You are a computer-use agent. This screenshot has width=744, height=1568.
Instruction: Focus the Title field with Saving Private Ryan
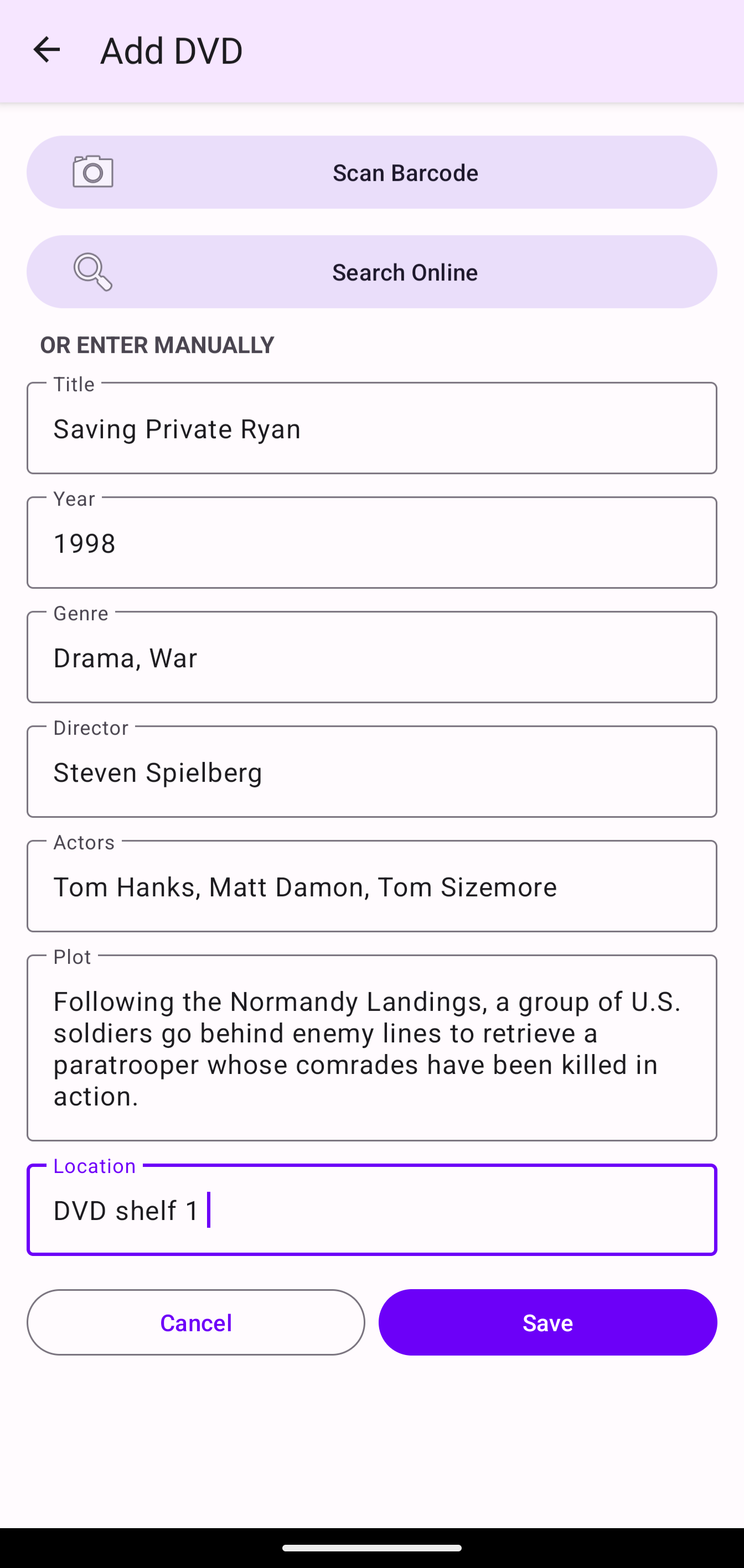[371, 429]
